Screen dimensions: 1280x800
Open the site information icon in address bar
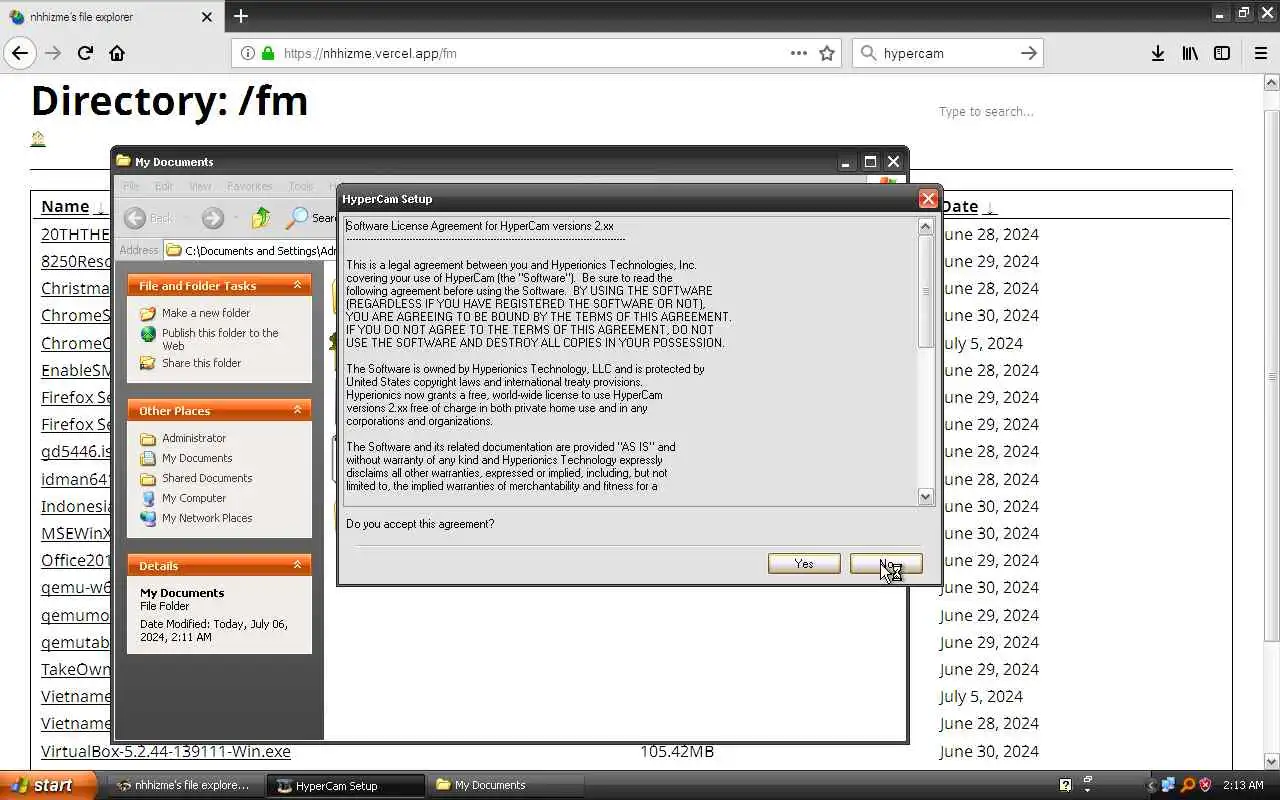coord(248,53)
